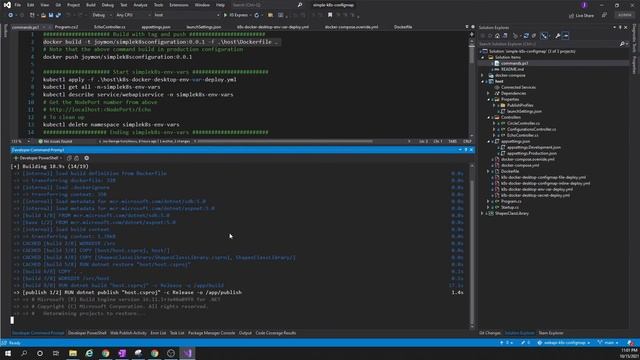Click the Save toolbar icon
The width and height of the screenshot is (640, 360).
[51, 15]
